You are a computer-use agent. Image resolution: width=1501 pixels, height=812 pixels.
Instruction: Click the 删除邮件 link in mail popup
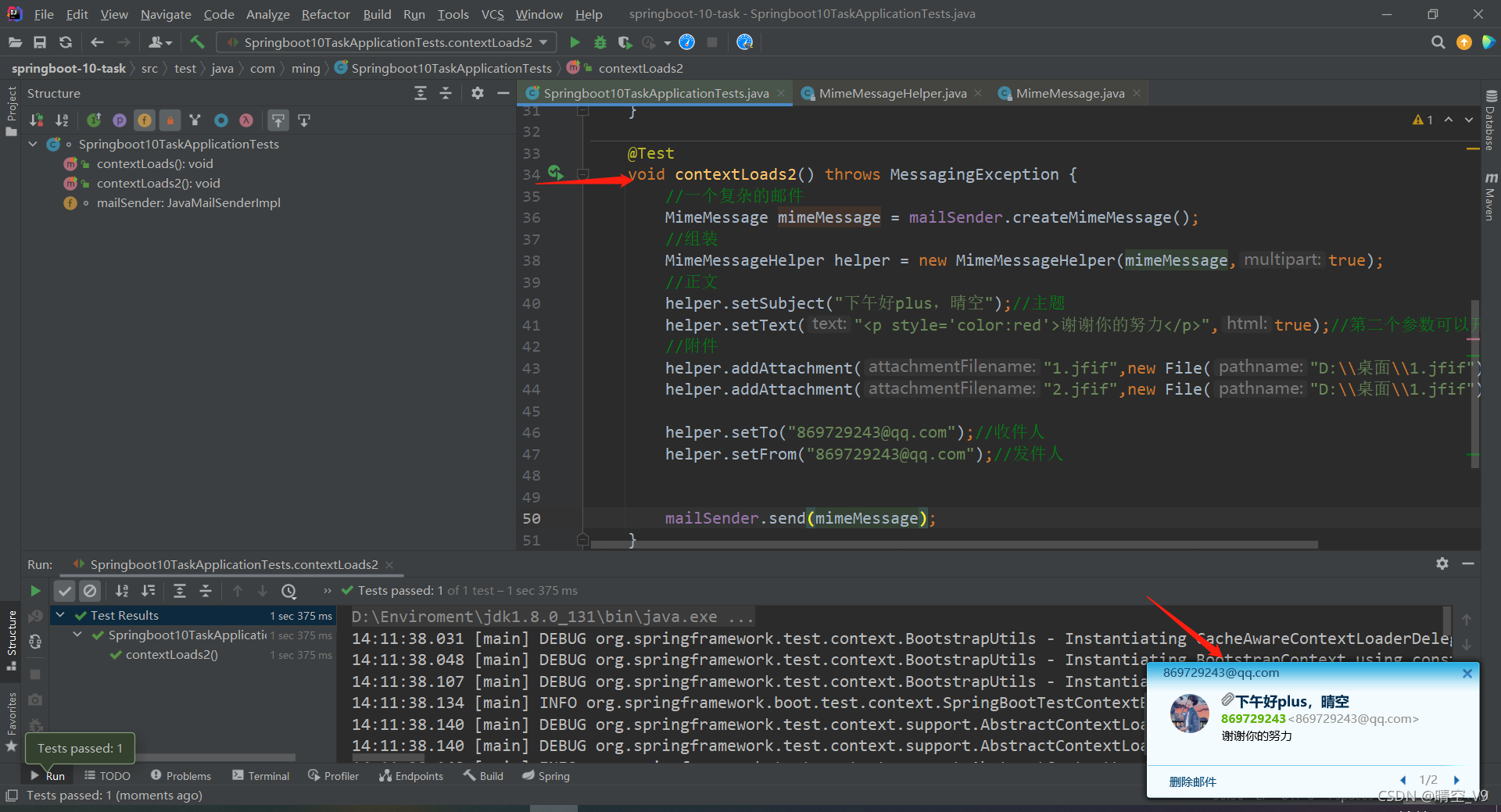pyautogui.click(x=1194, y=781)
